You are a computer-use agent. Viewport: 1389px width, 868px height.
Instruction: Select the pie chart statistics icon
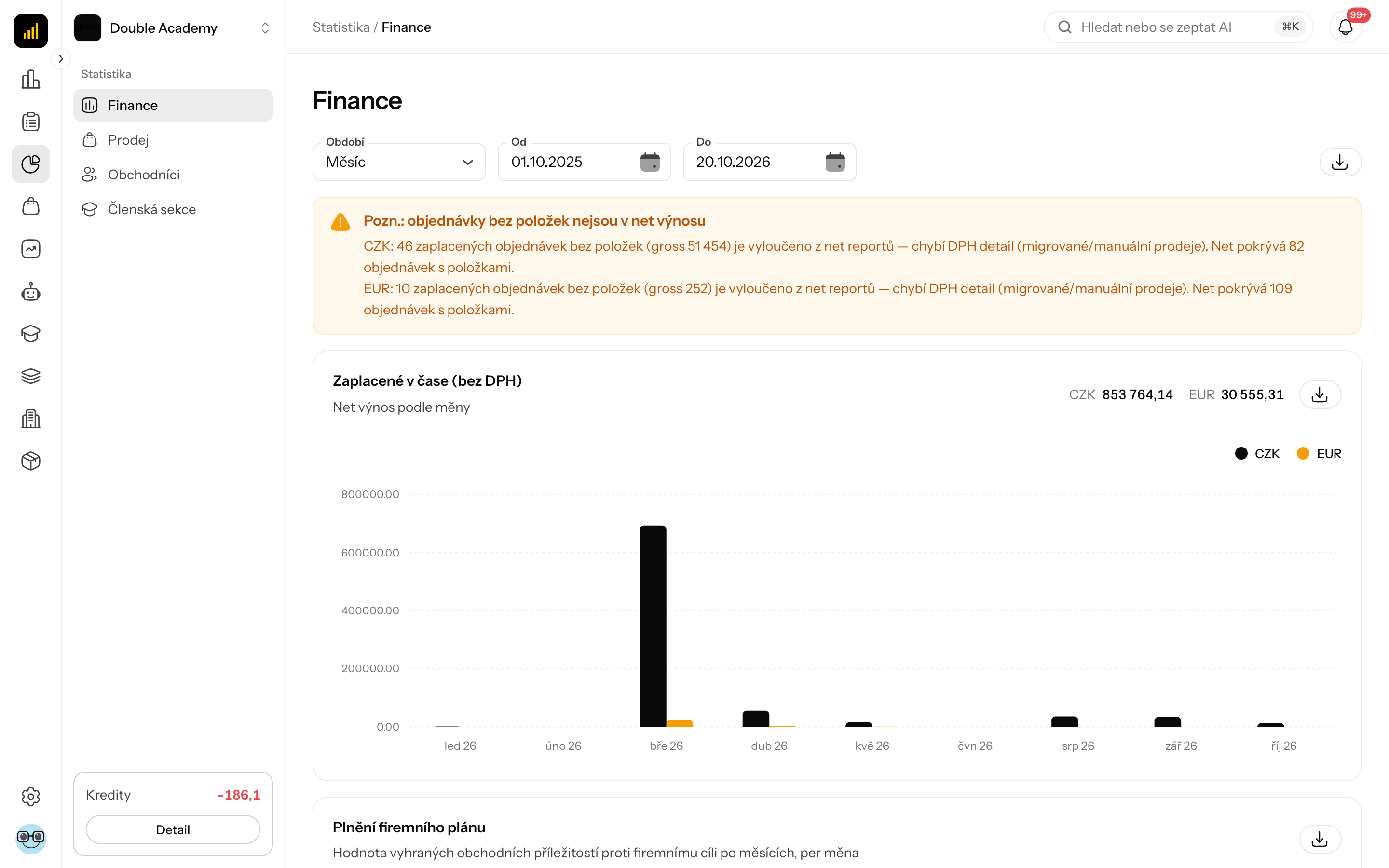tap(30, 164)
